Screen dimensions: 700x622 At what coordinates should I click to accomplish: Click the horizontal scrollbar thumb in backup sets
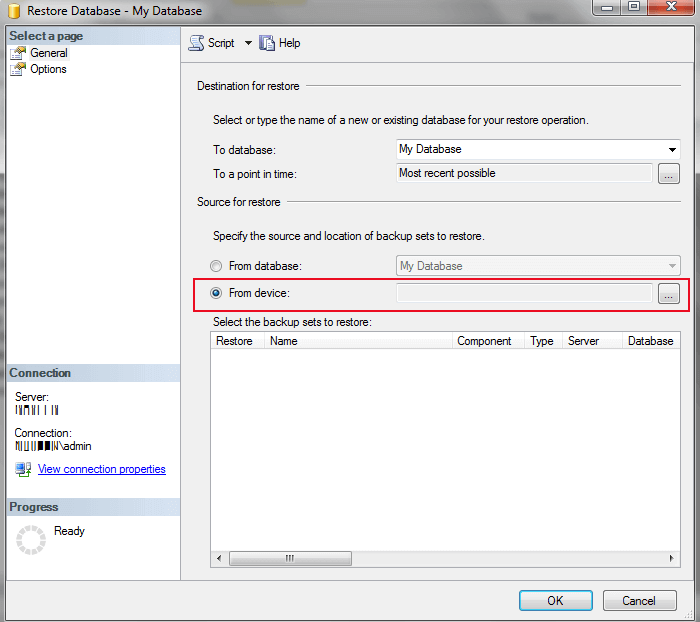coord(290,558)
